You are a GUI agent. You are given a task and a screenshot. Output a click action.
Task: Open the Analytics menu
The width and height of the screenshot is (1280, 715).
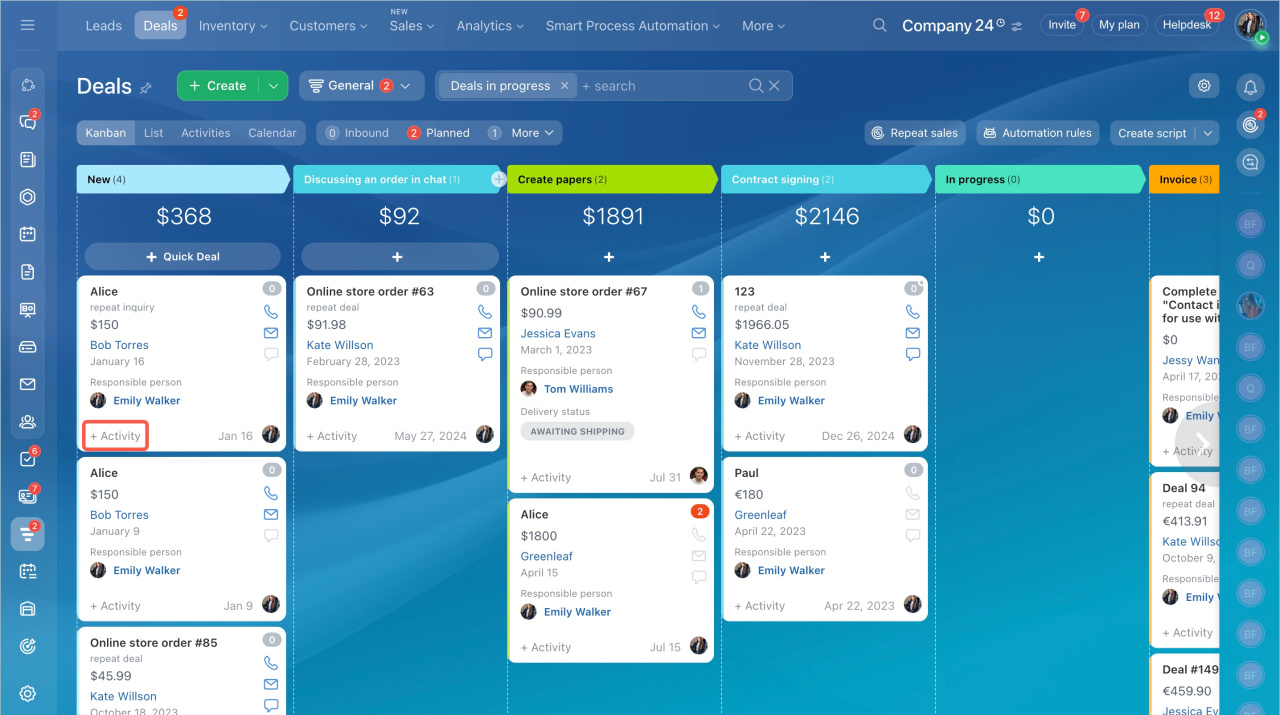click(x=491, y=26)
